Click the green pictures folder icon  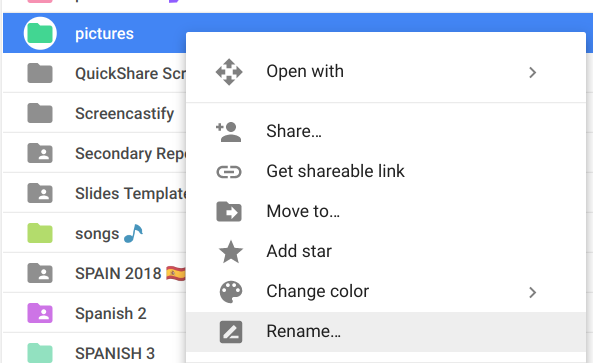[x=40, y=33]
